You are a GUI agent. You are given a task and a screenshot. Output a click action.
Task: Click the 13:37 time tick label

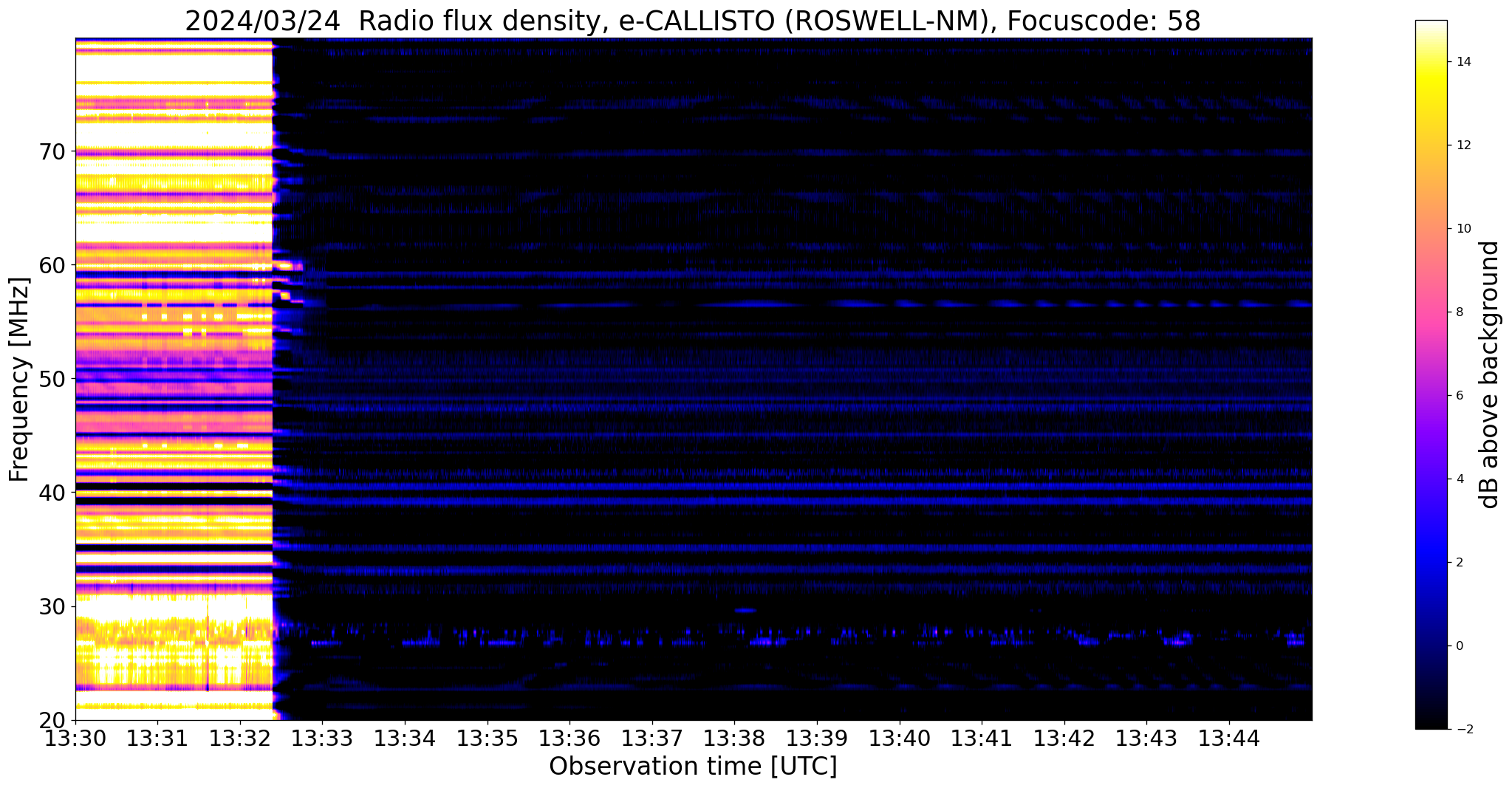pyautogui.click(x=652, y=738)
